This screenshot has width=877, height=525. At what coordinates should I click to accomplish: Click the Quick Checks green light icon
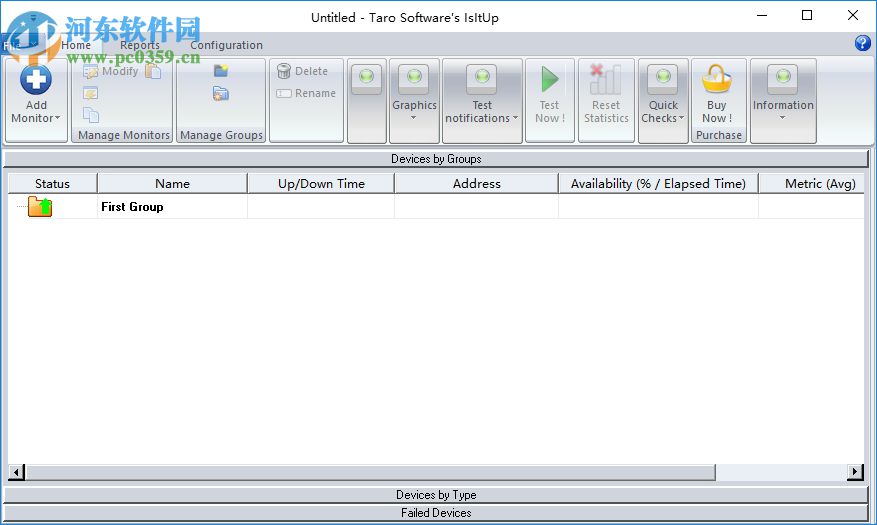tap(663, 78)
